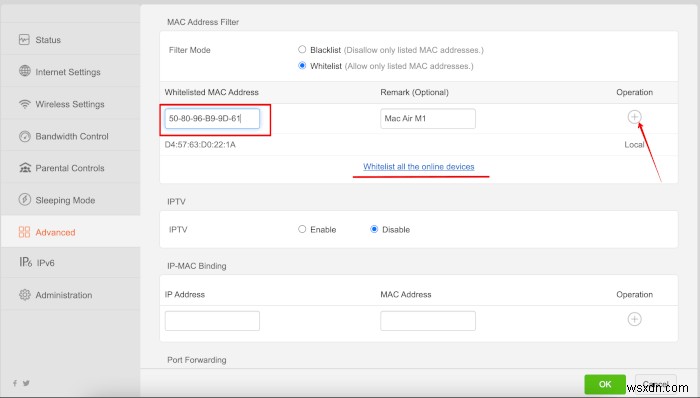Click the MAC Address Filter heading

[x=203, y=22]
